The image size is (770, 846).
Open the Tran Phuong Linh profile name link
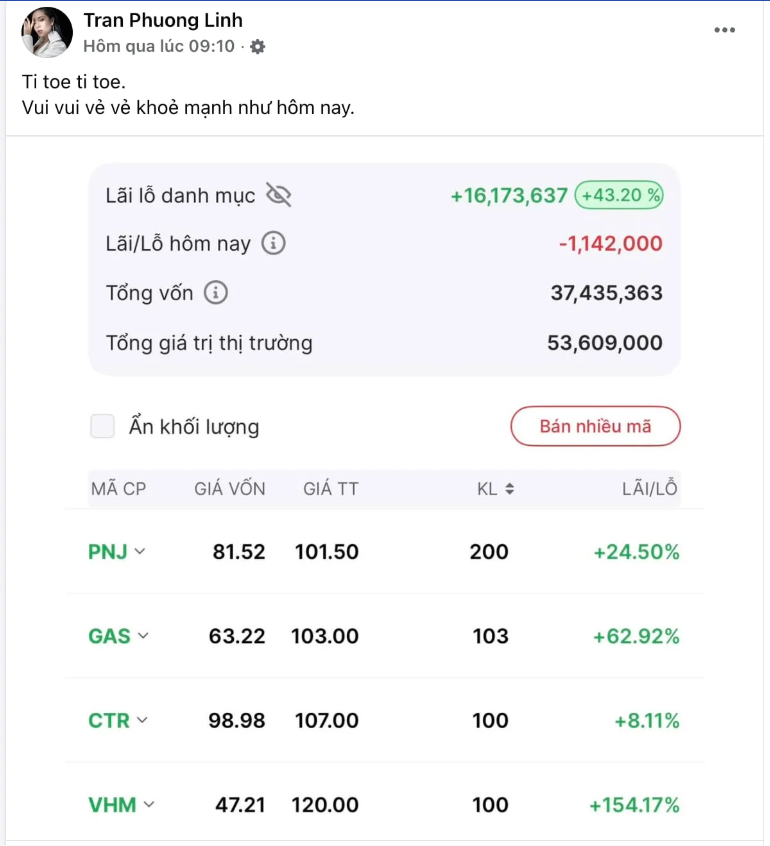[163, 20]
